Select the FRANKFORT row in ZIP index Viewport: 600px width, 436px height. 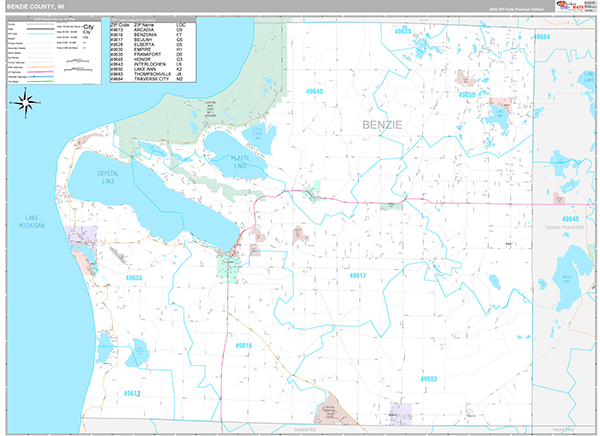point(148,54)
